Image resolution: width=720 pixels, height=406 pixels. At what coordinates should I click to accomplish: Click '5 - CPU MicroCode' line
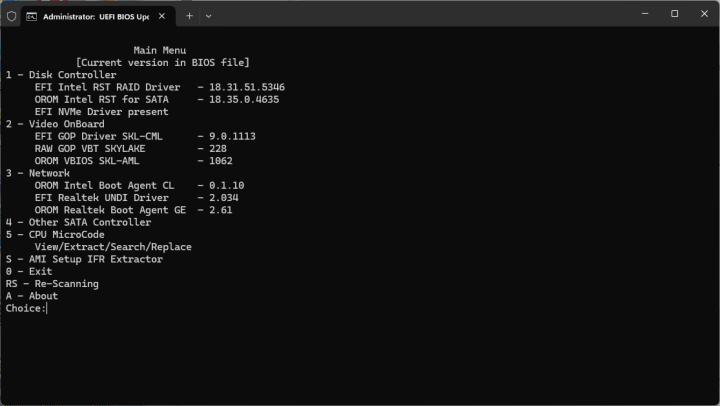point(55,235)
